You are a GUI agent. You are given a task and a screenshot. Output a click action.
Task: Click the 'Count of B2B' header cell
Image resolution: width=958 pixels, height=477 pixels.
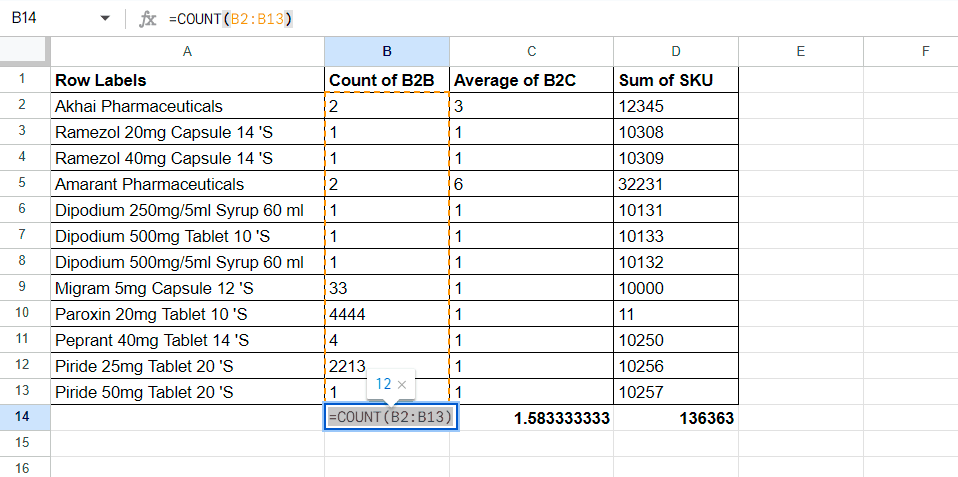(387, 80)
